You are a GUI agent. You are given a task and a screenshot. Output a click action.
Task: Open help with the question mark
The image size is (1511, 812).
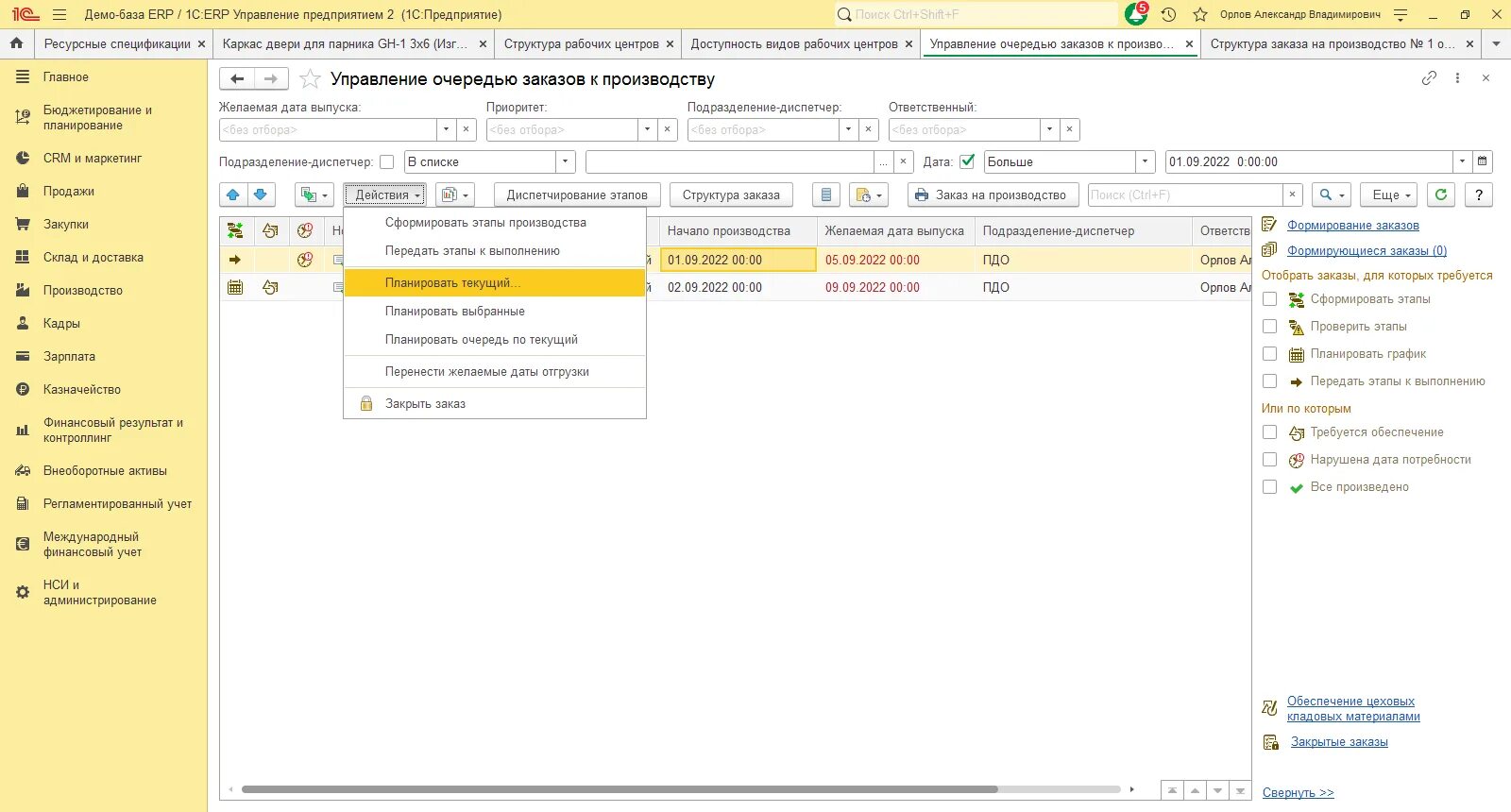(1479, 195)
